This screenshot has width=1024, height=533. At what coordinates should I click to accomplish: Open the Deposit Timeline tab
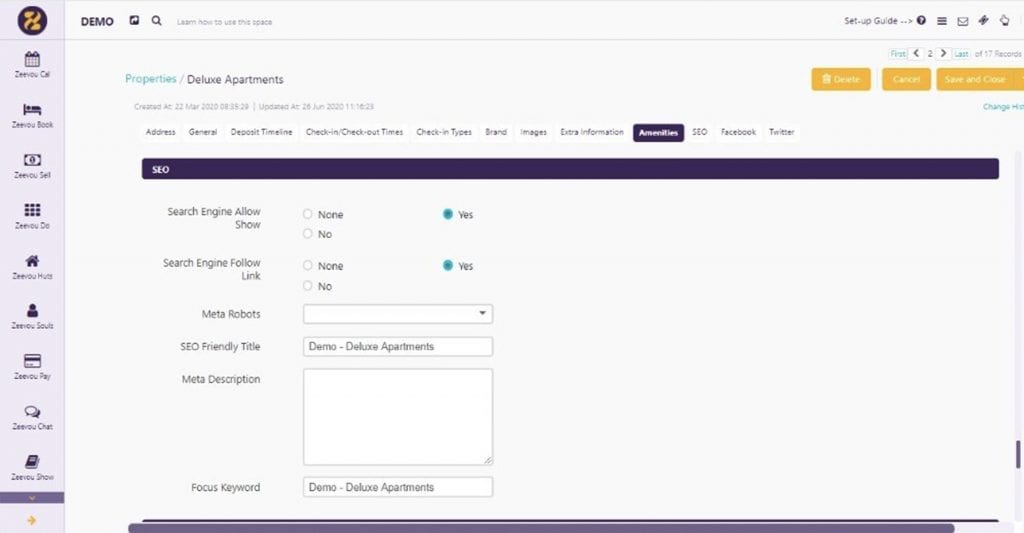pos(261,132)
